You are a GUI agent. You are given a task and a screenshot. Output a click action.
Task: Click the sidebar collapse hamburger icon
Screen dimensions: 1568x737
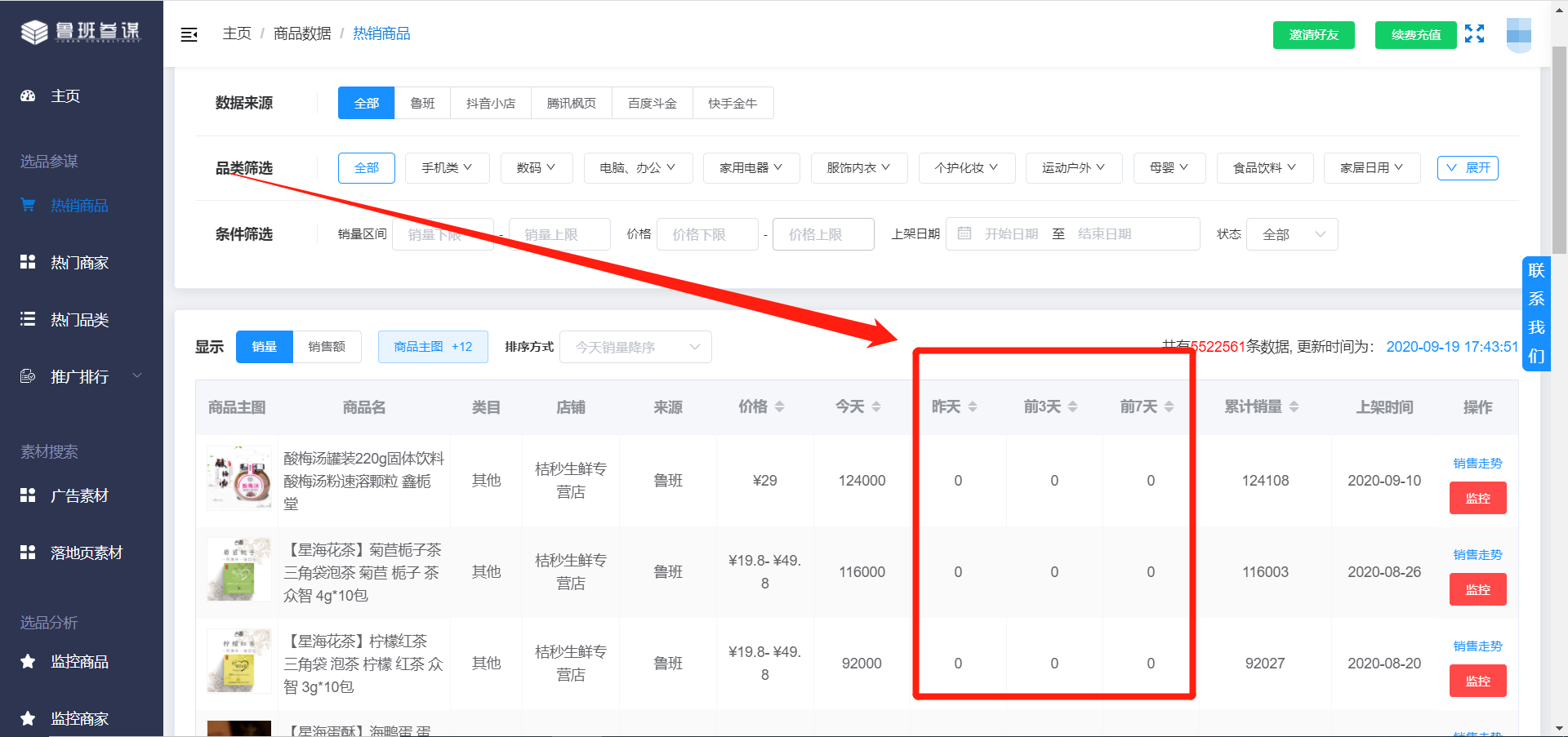click(189, 34)
